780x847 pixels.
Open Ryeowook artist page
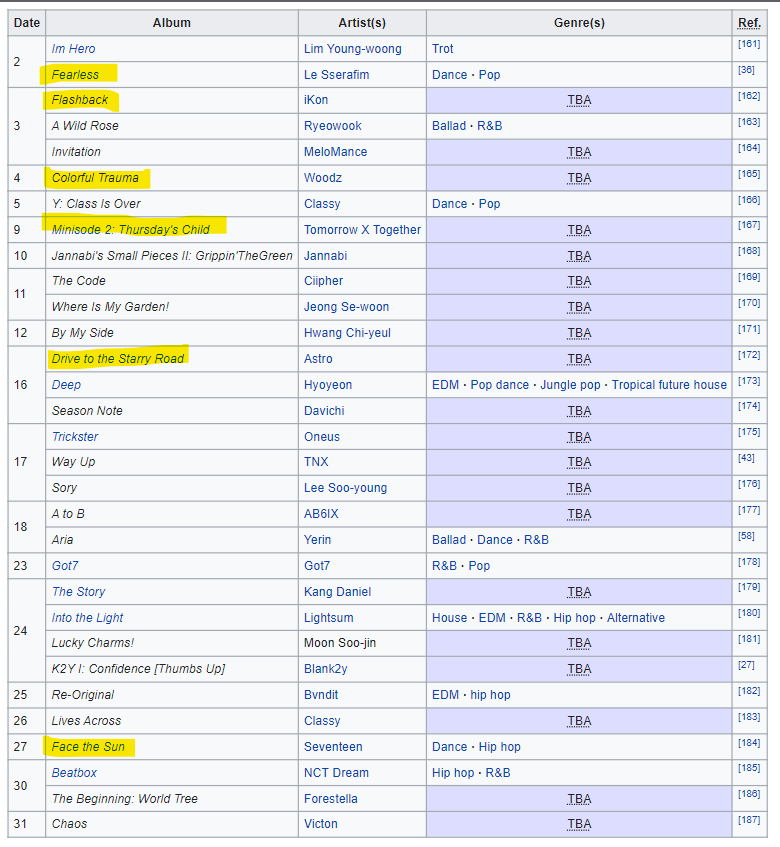333,126
